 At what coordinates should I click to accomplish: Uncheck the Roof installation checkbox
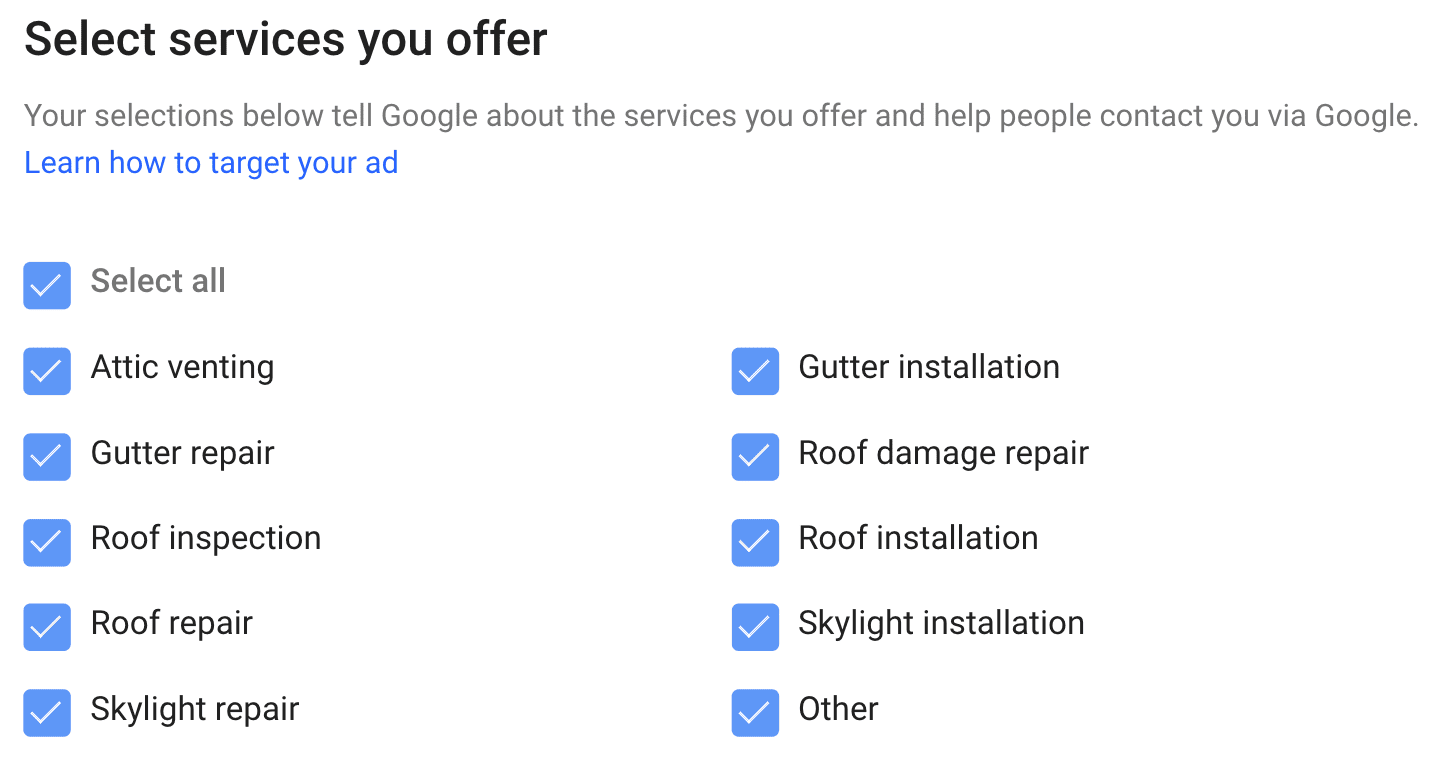(755, 542)
